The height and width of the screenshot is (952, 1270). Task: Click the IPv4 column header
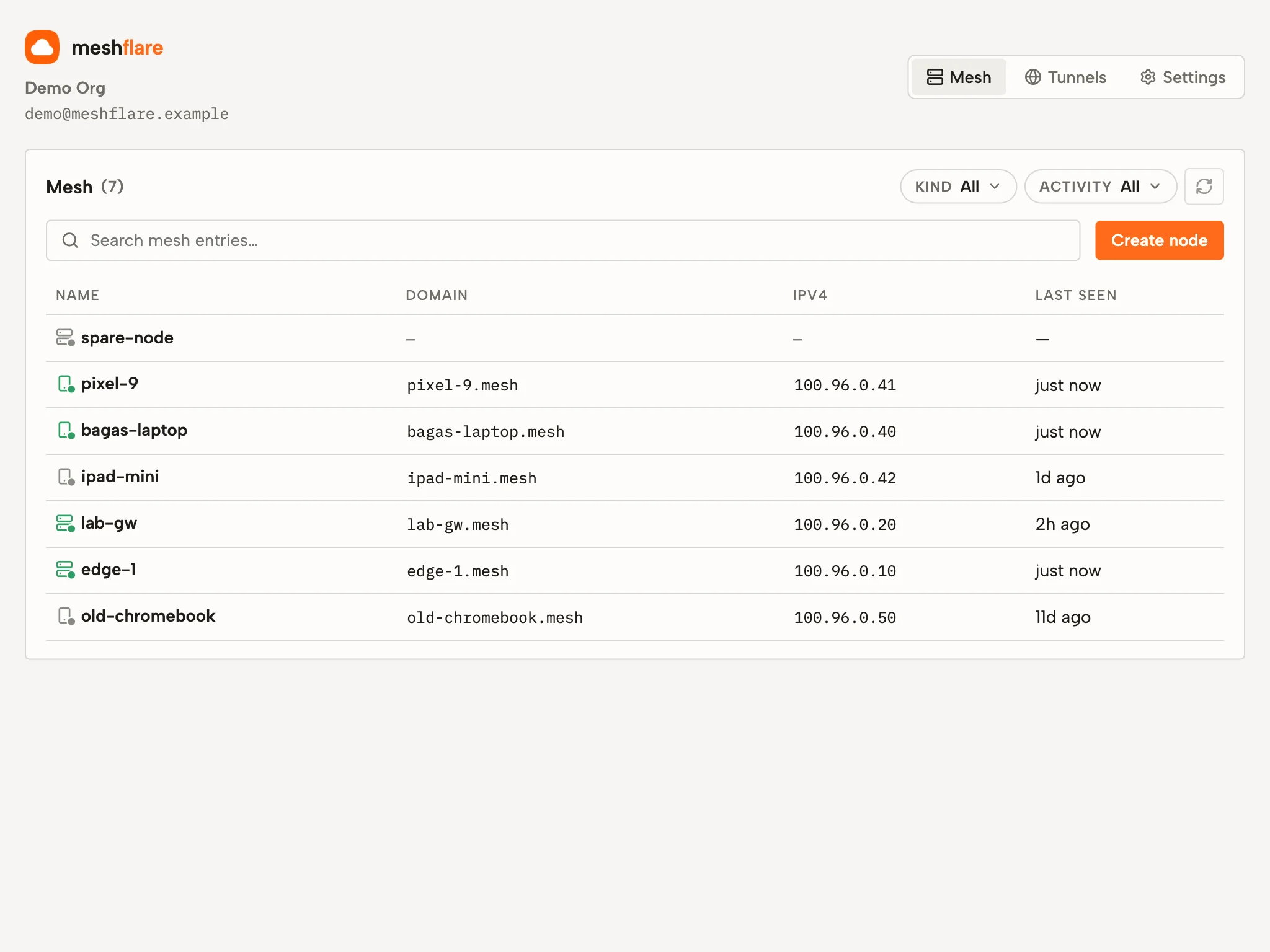[x=810, y=296]
